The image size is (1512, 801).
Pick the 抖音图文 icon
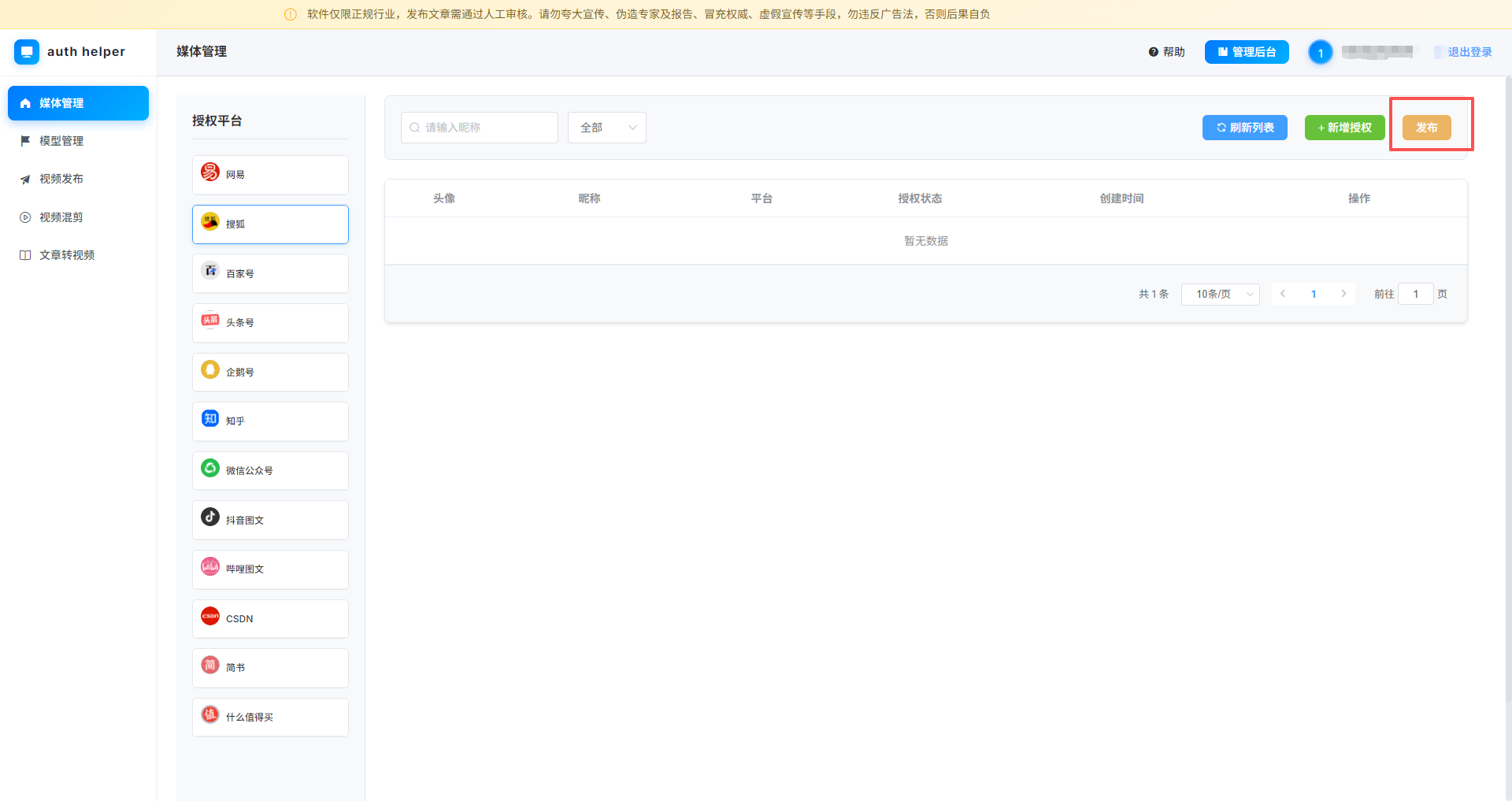coord(210,517)
